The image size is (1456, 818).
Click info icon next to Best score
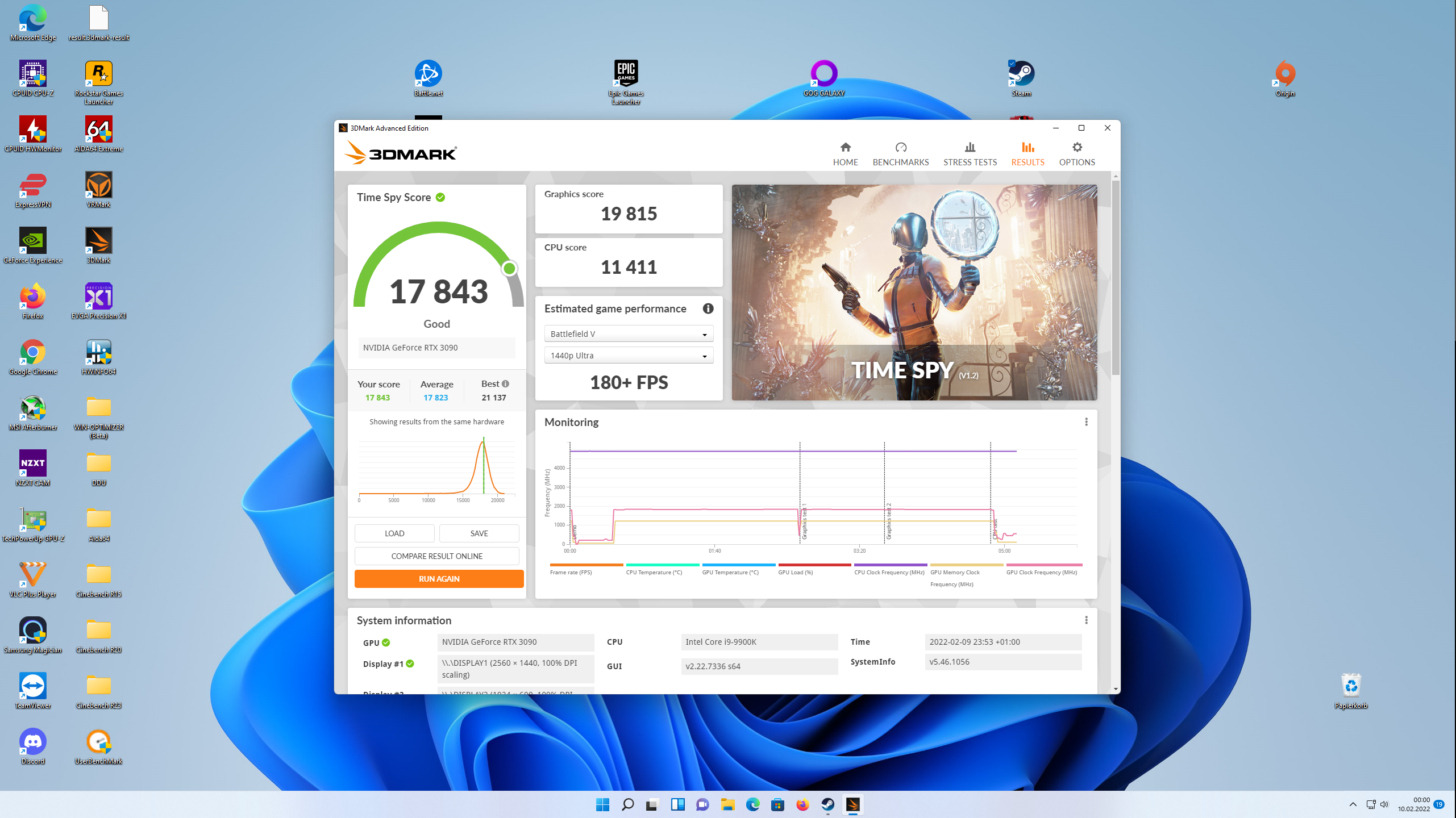(505, 384)
